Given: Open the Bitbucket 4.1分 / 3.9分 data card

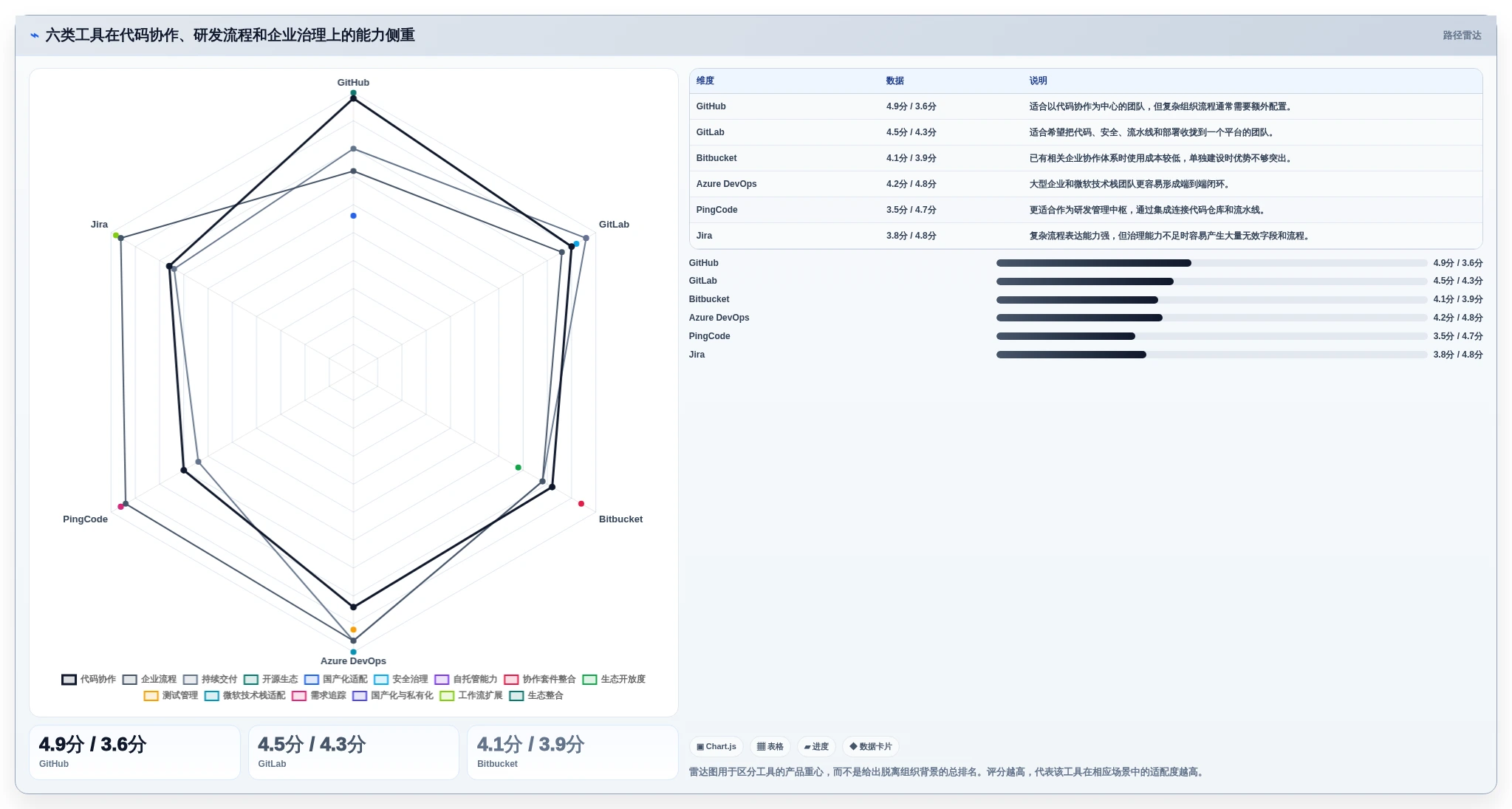Looking at the screenshot, I should [572, 752].
